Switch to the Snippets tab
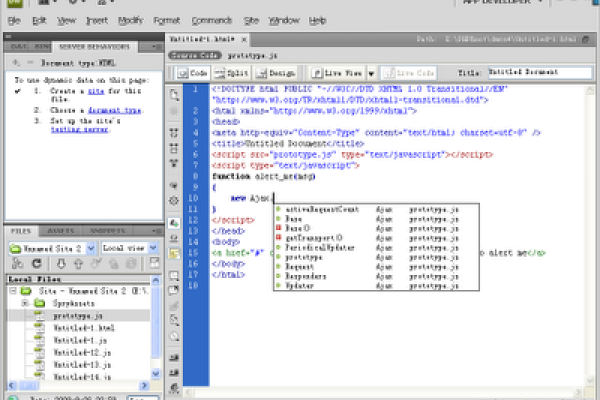The height and width of the screenshot is (400, 600). [x=108, y=230]
